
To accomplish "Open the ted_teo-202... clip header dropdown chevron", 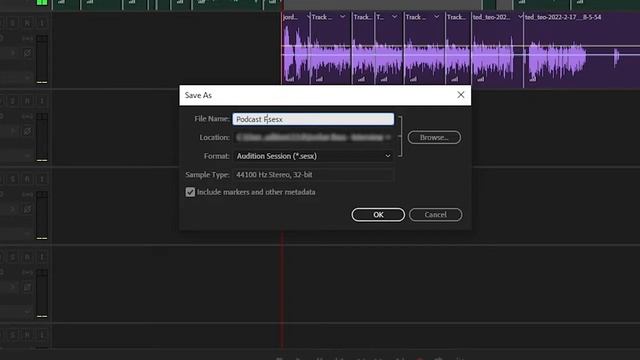I will point(520,17).
